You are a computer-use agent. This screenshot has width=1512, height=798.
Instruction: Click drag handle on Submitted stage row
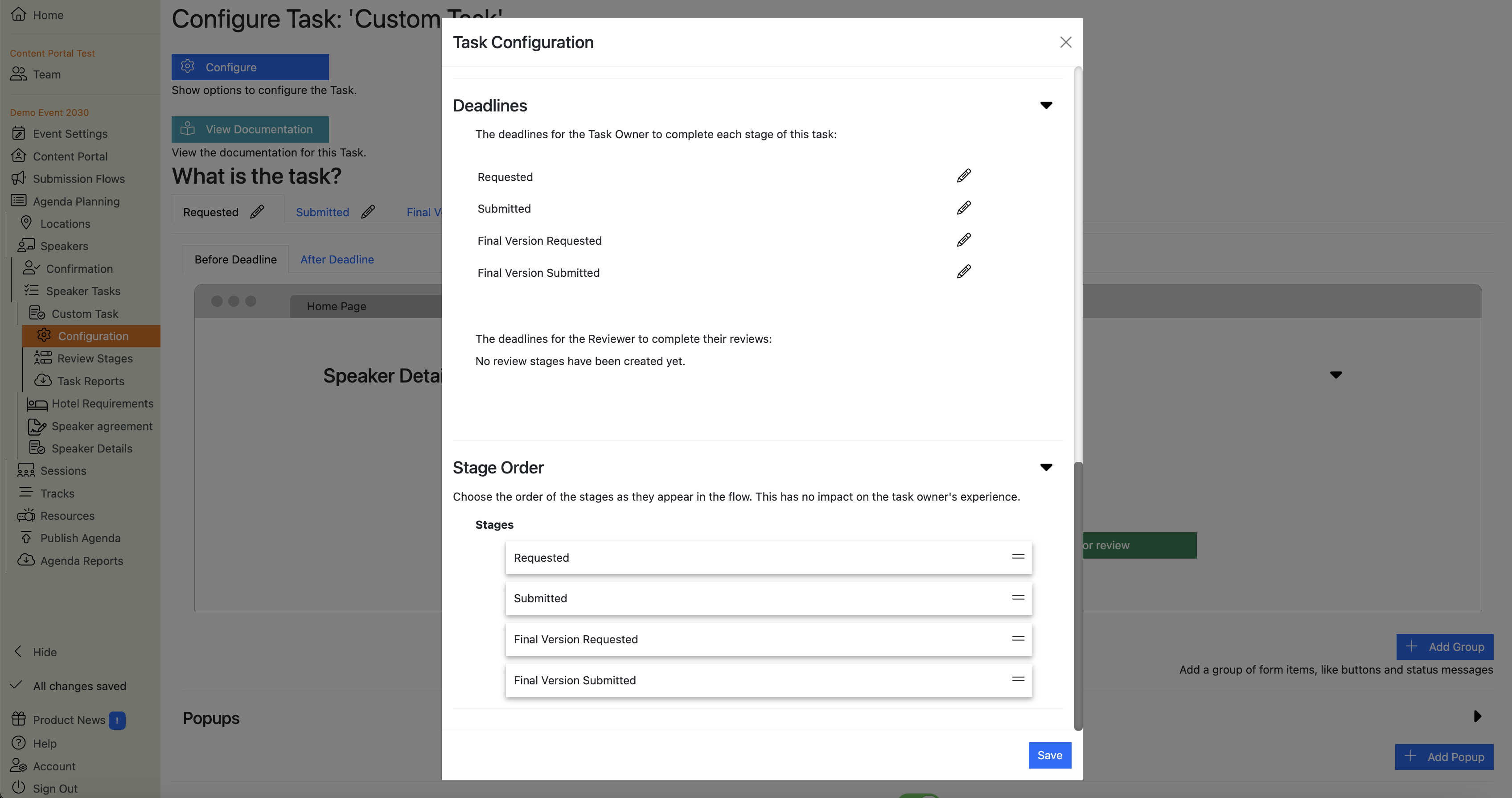[1018, 598]
